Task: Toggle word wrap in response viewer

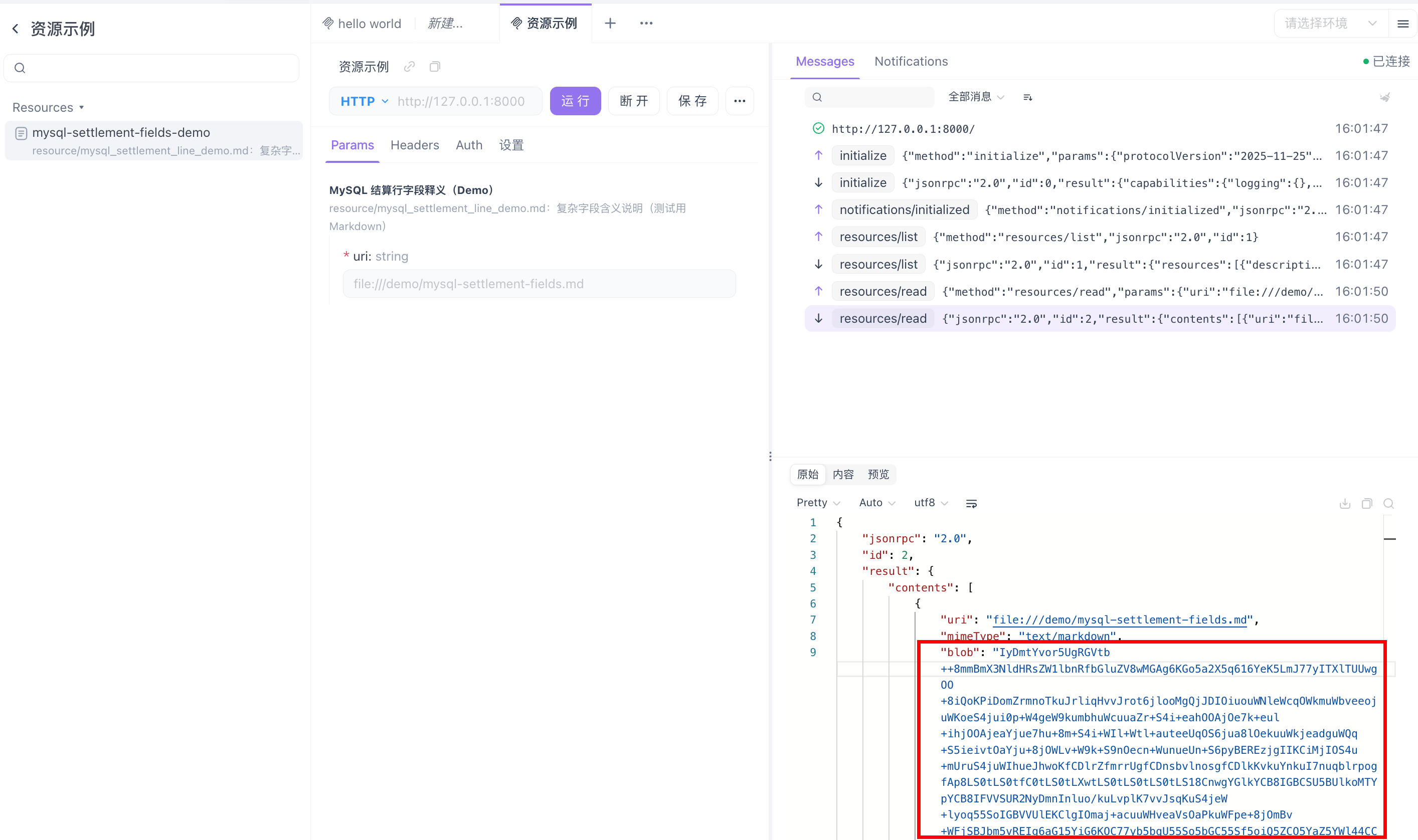Action: [x=971, y=503]
